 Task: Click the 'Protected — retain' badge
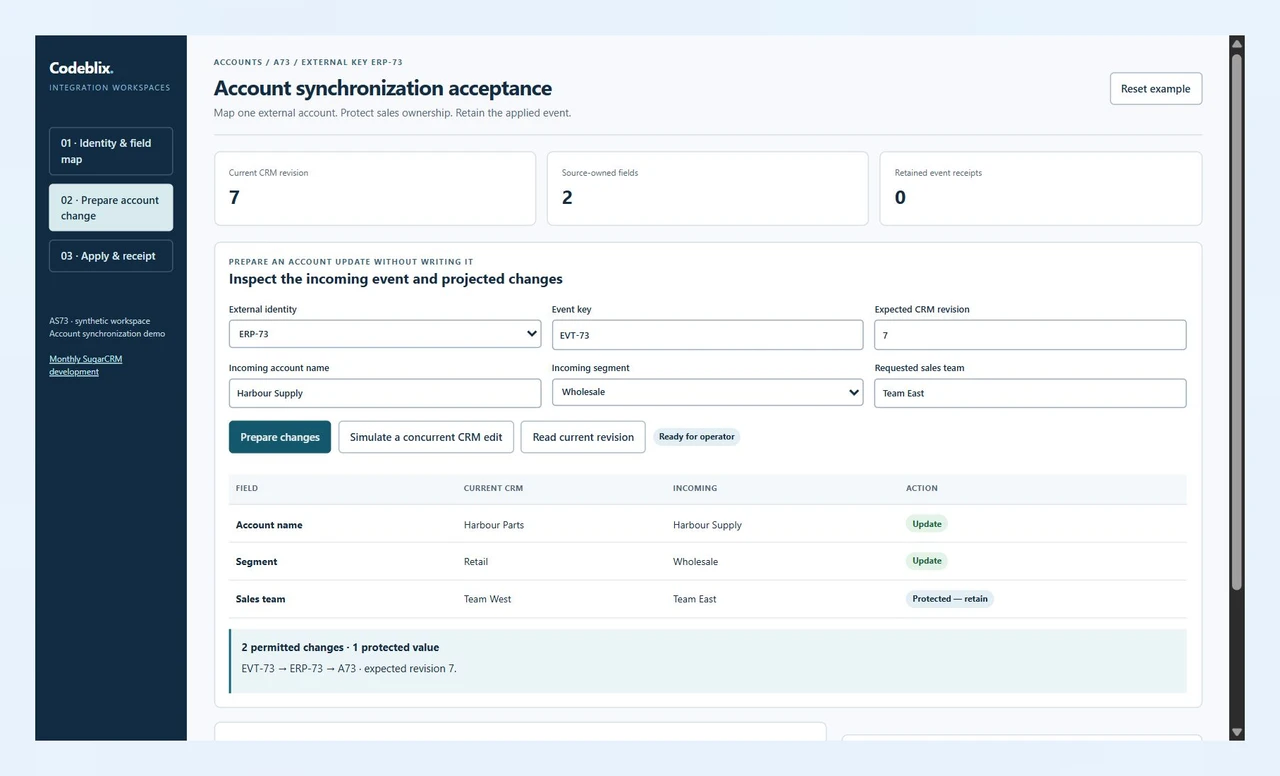(950, 599)
